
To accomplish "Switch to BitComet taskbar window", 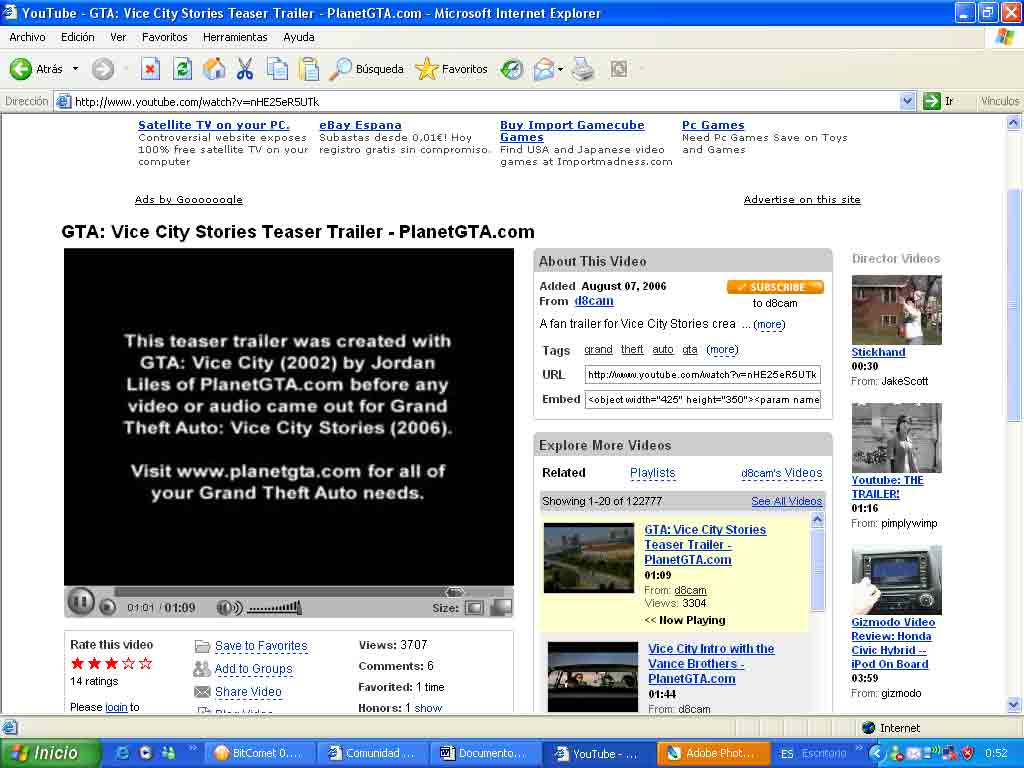I will (259, 753).
